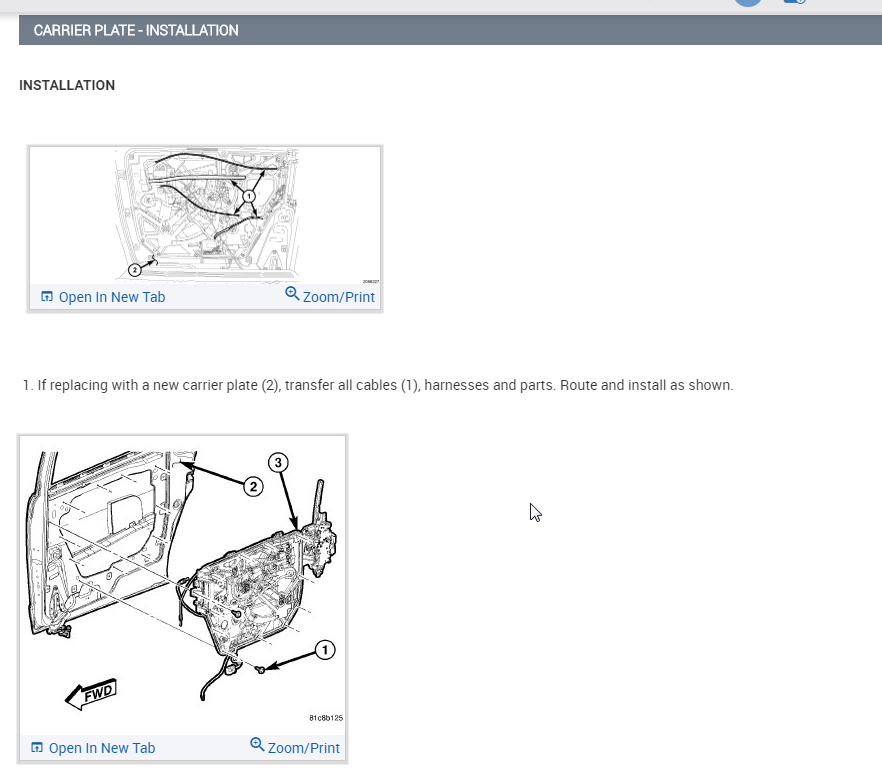Open cable routing diagram in new tab

point(103,297)
